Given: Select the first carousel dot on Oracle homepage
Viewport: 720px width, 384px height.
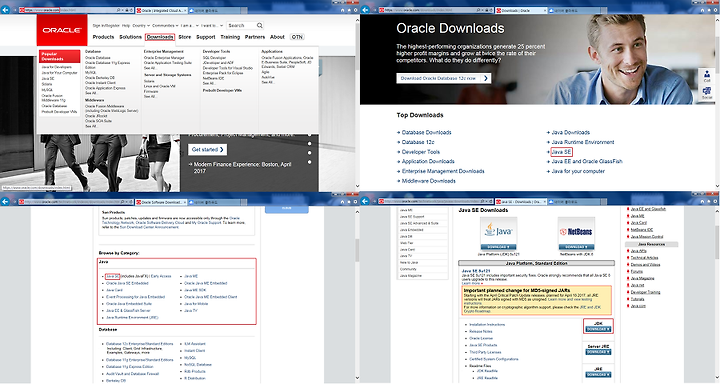Looking at the screenshot, I should 309,135.
